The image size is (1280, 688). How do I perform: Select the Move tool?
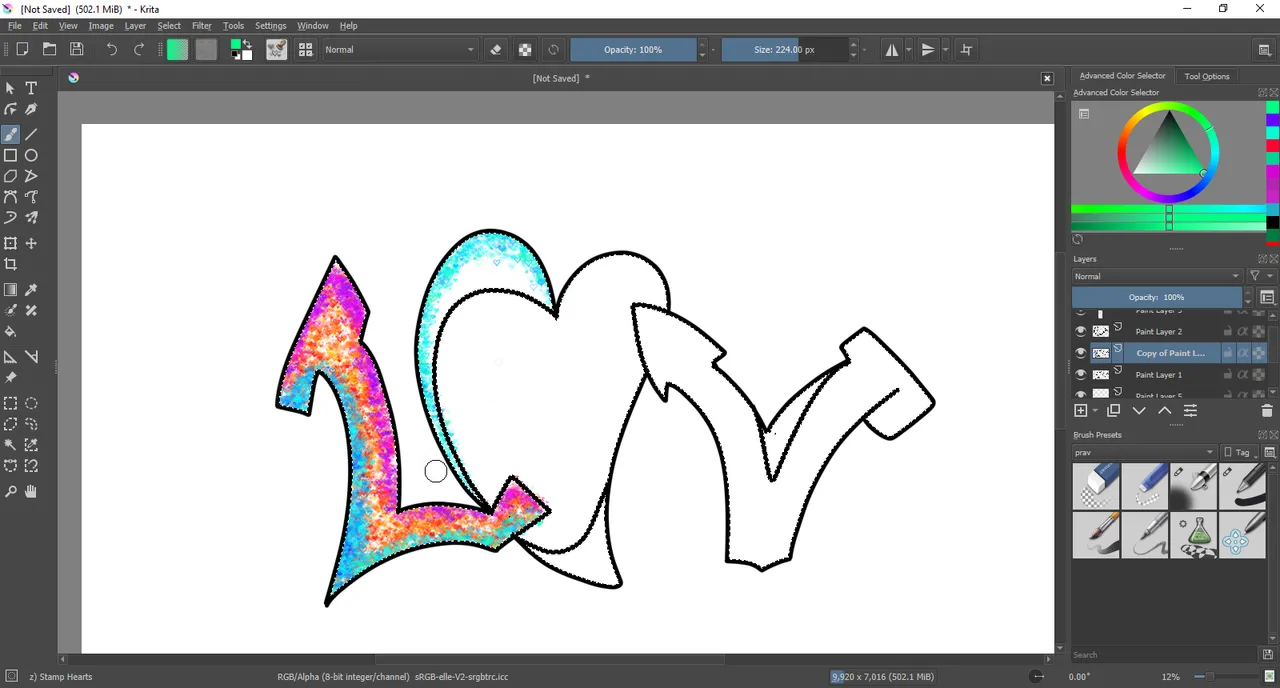(31, 243)
